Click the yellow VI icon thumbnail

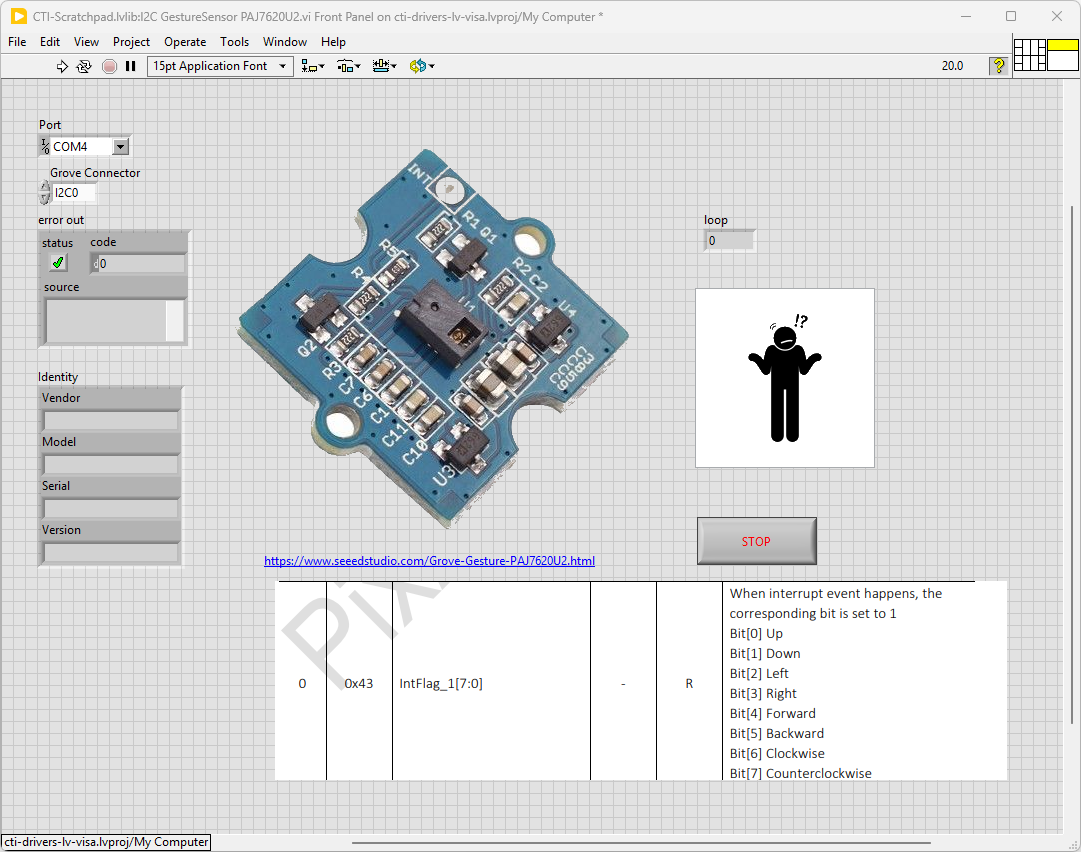(1062, 55)
